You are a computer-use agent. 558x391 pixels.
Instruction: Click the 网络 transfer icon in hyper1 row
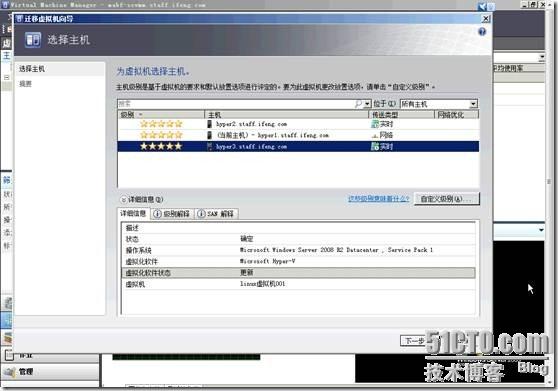[x=375, y=135]
